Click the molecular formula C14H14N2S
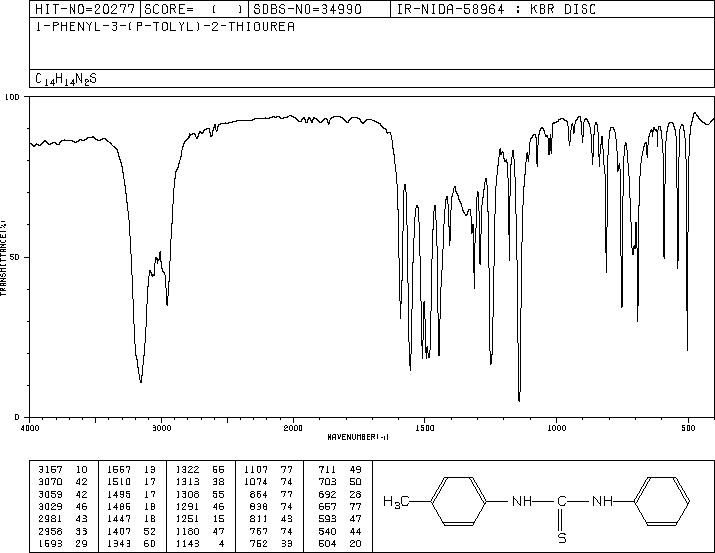 pyautogui.click(x=66, y=78)
